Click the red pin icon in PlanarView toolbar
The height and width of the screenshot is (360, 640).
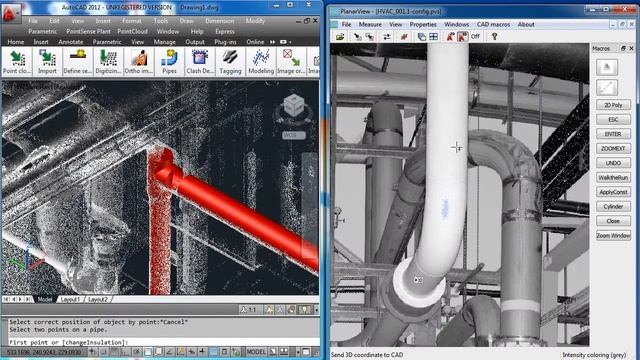point(404,37)
